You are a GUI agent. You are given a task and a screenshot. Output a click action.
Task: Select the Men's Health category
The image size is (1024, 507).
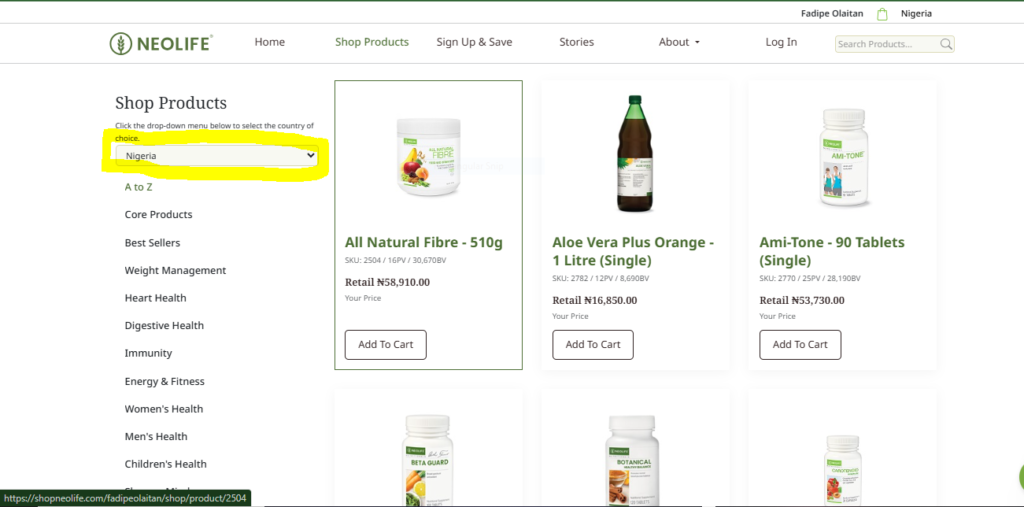click(x=156, y=436)
